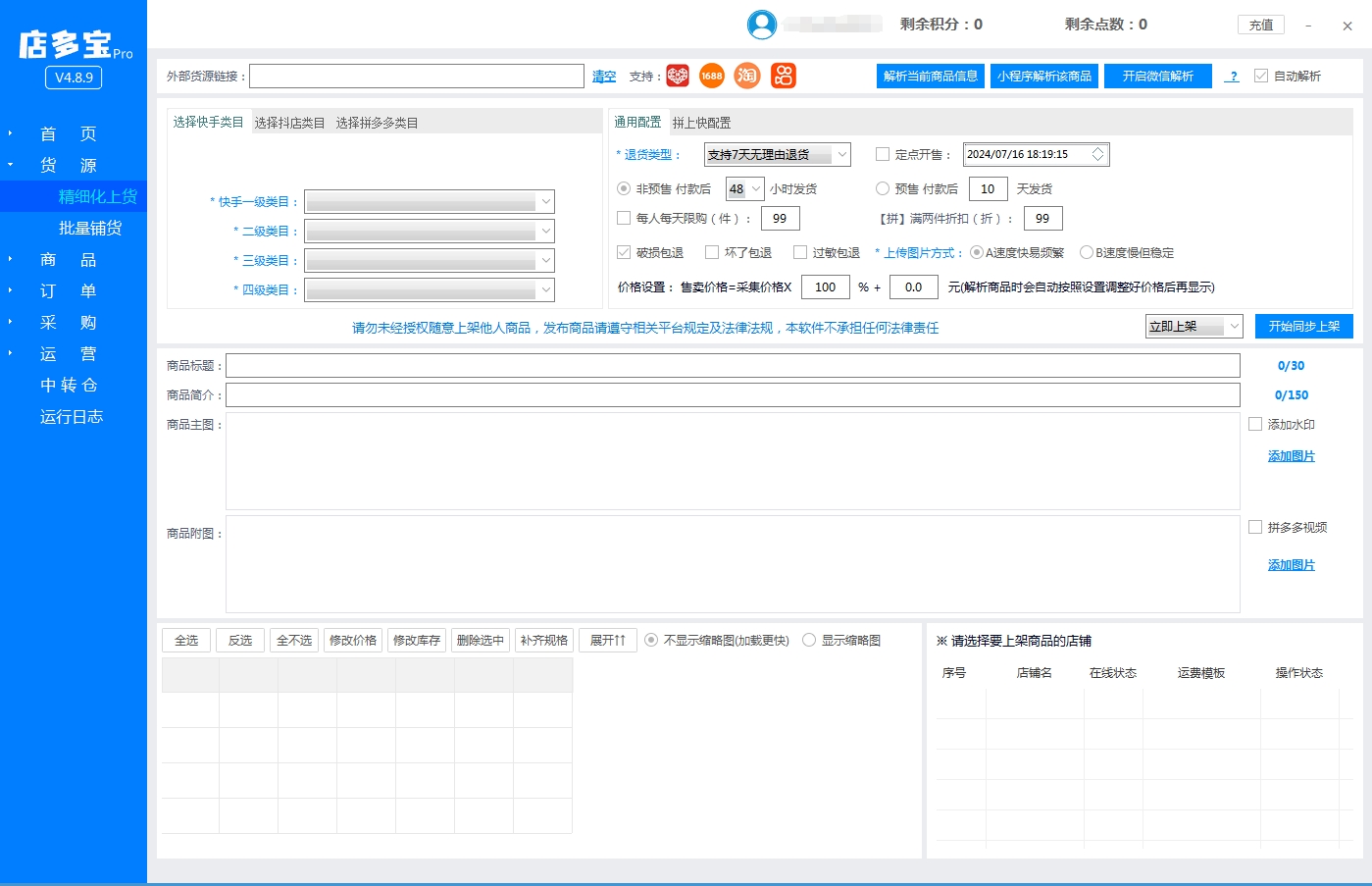Switch to 选择拼多多类目 tab
This screenshot has height=886, width=1372.
pos(377,123)
